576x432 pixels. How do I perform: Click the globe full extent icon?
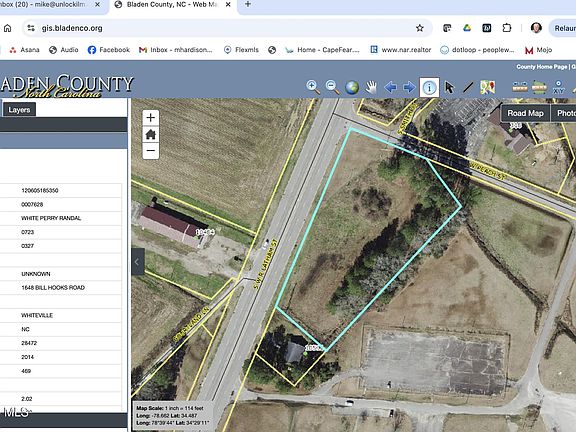click(x=352, y=87)
